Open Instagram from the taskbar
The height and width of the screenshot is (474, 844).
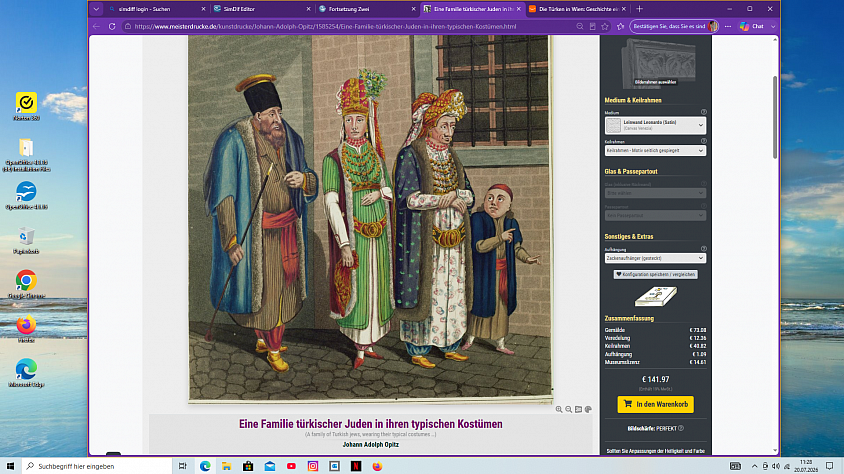coord(313,466)
